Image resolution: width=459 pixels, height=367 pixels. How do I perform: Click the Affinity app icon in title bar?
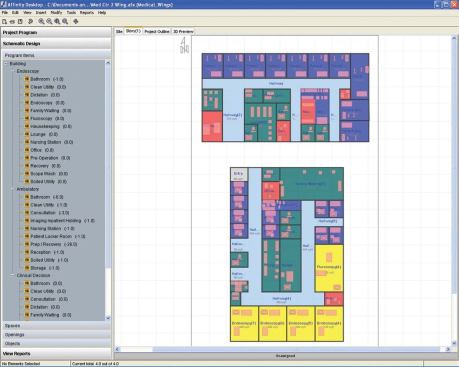coord(3,4)
